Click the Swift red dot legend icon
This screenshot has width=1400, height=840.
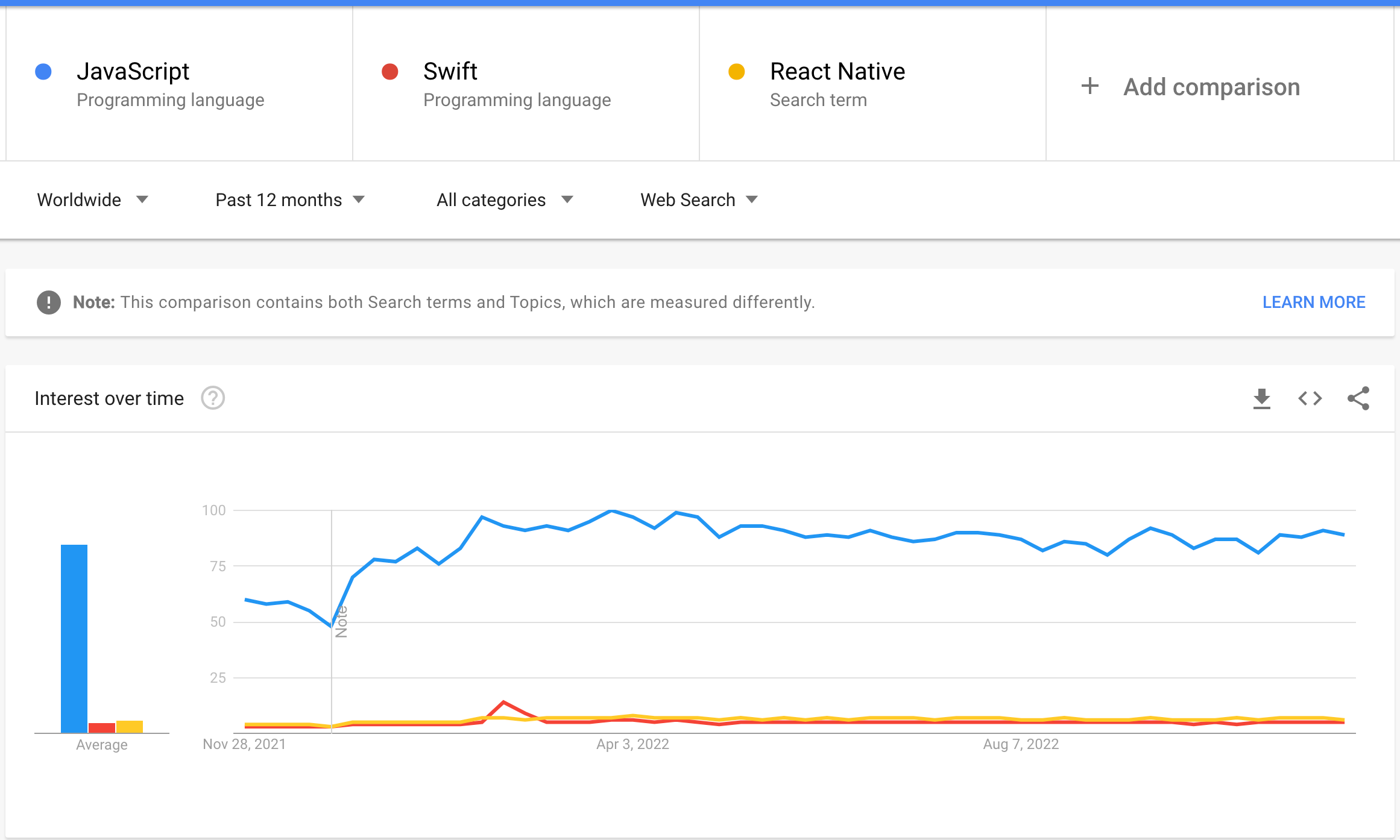point(390,71)
